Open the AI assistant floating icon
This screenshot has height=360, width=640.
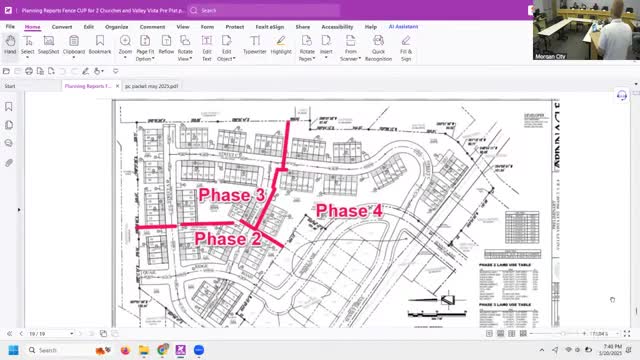coord(622,96)
